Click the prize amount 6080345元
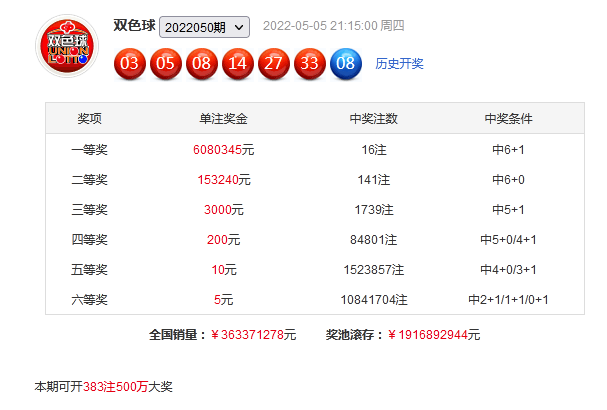607x410 pixels. pyautogui.click(x=223, y=149)
